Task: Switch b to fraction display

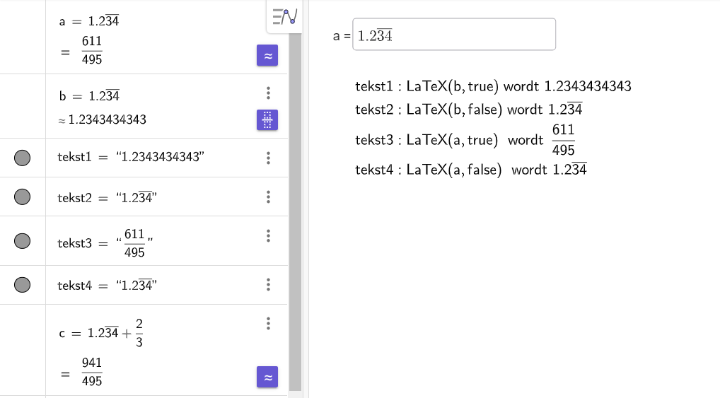Action: [x=267, y=120]
